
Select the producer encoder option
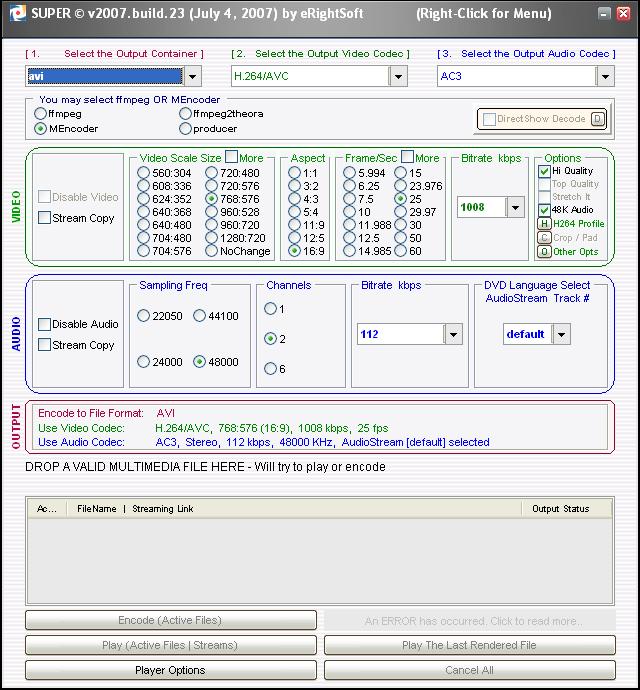tap(185, 128)
